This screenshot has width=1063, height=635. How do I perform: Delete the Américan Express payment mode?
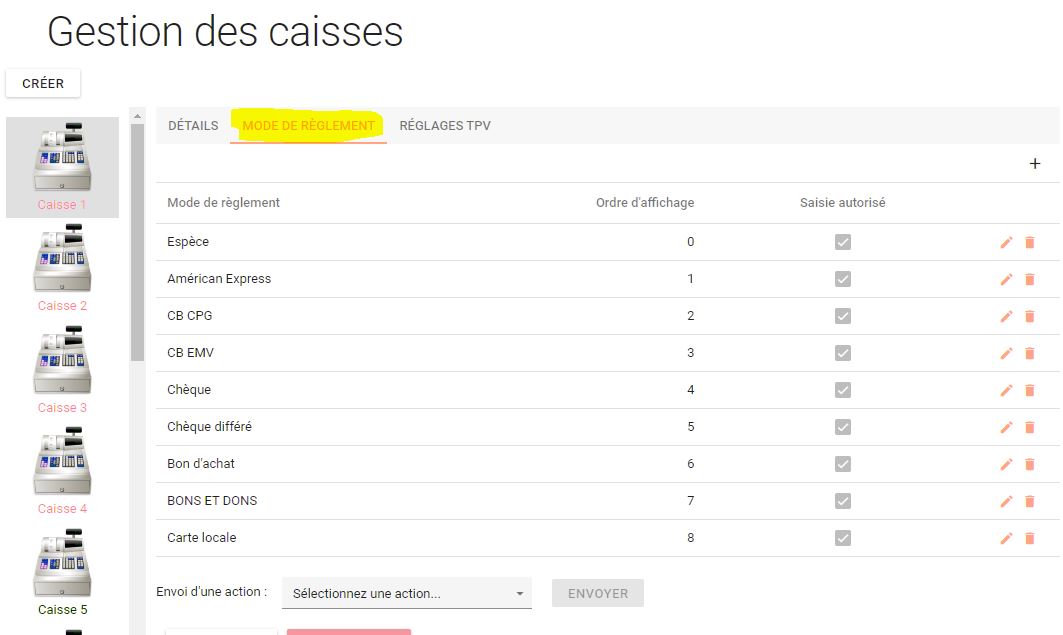pyautogui.click(x=1029, y=279)
